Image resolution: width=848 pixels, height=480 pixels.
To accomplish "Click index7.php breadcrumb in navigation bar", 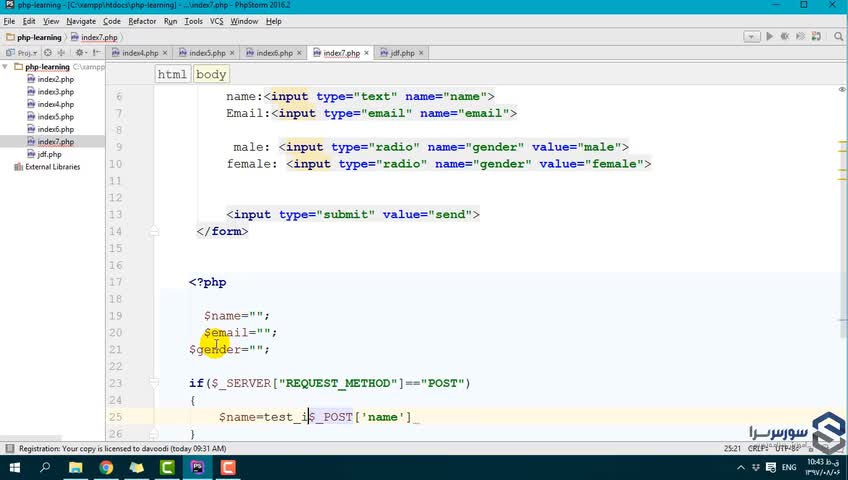I will pos(94,37).
